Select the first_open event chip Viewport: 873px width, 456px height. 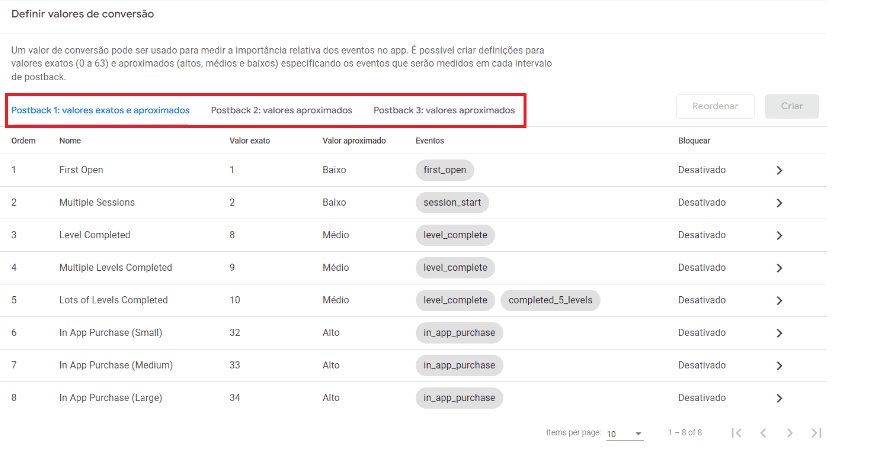445,170
